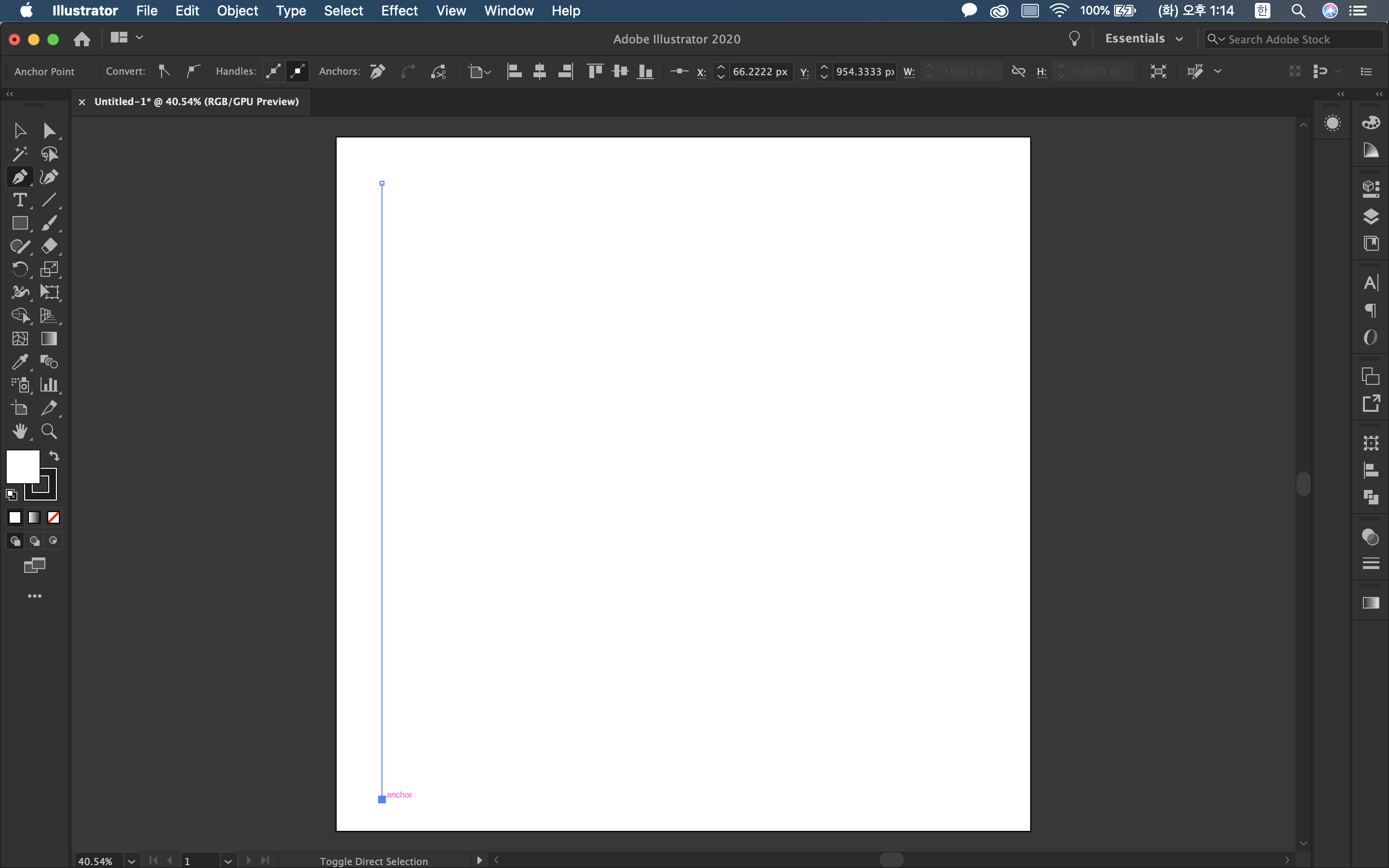This screenshot has width=1389, height=868.
Task: Enable Draw Behind mode
Action: click(x=34, y=541)
